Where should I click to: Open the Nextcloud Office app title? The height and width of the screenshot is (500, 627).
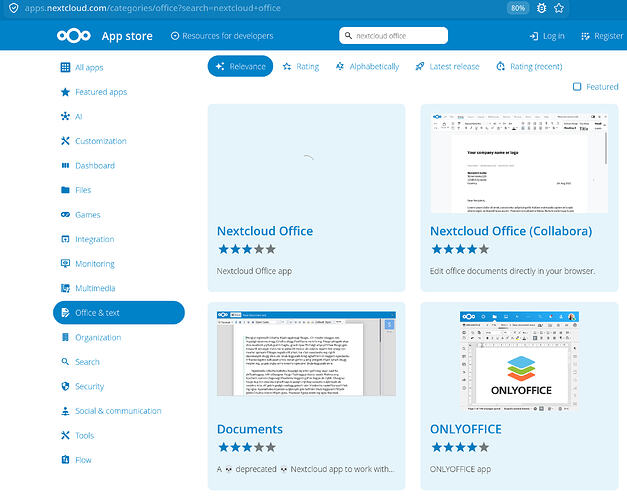265,231
